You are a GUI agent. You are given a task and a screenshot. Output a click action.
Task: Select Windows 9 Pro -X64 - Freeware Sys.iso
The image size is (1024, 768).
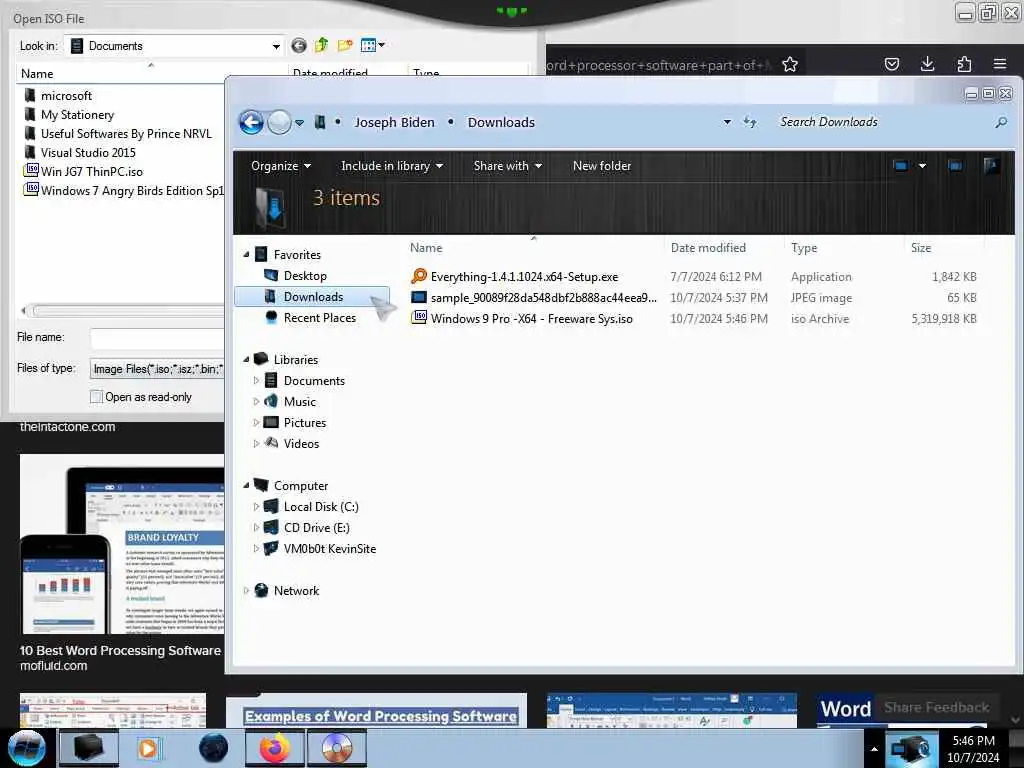tap(532, 319)
